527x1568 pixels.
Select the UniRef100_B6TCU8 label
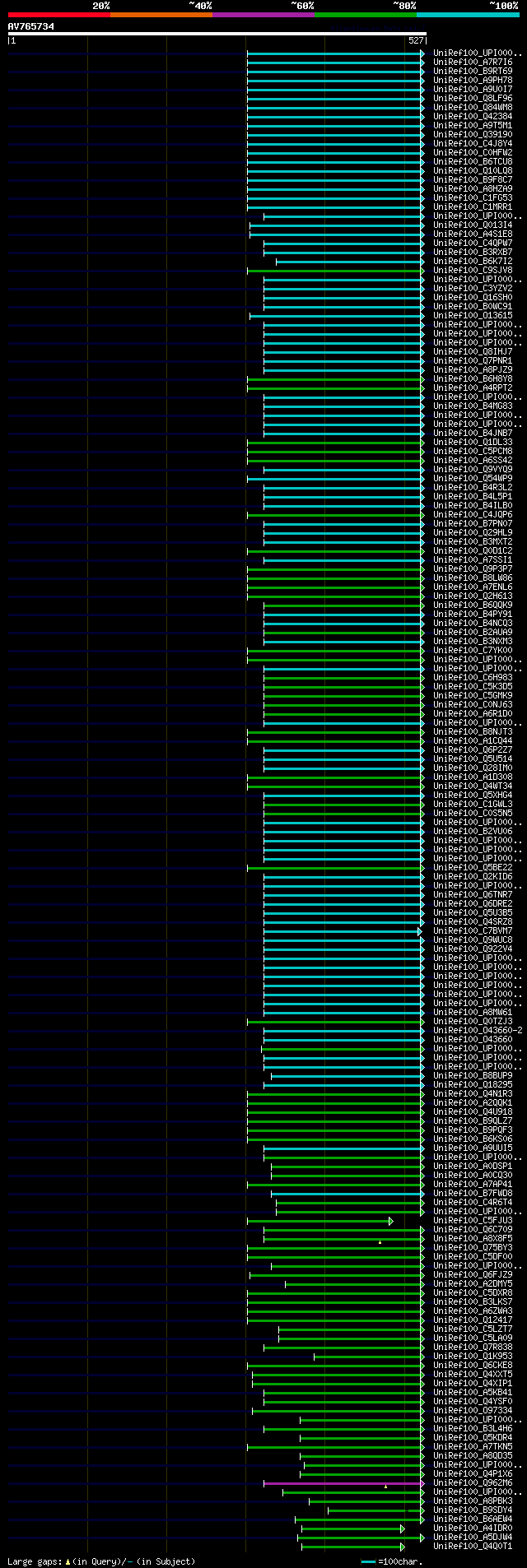click(x=473, y=161)
